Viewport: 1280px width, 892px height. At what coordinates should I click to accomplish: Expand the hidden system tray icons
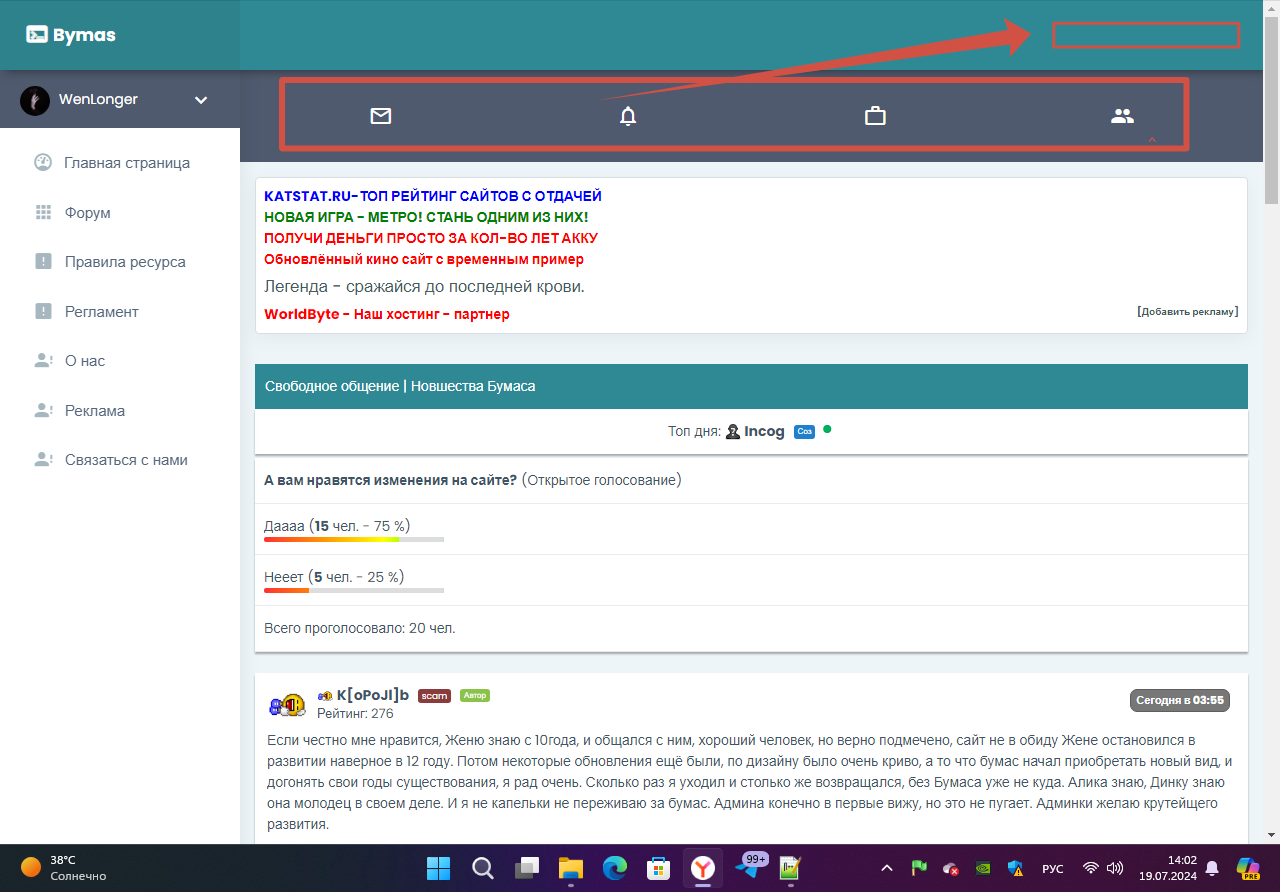click(x=886, y=867)
